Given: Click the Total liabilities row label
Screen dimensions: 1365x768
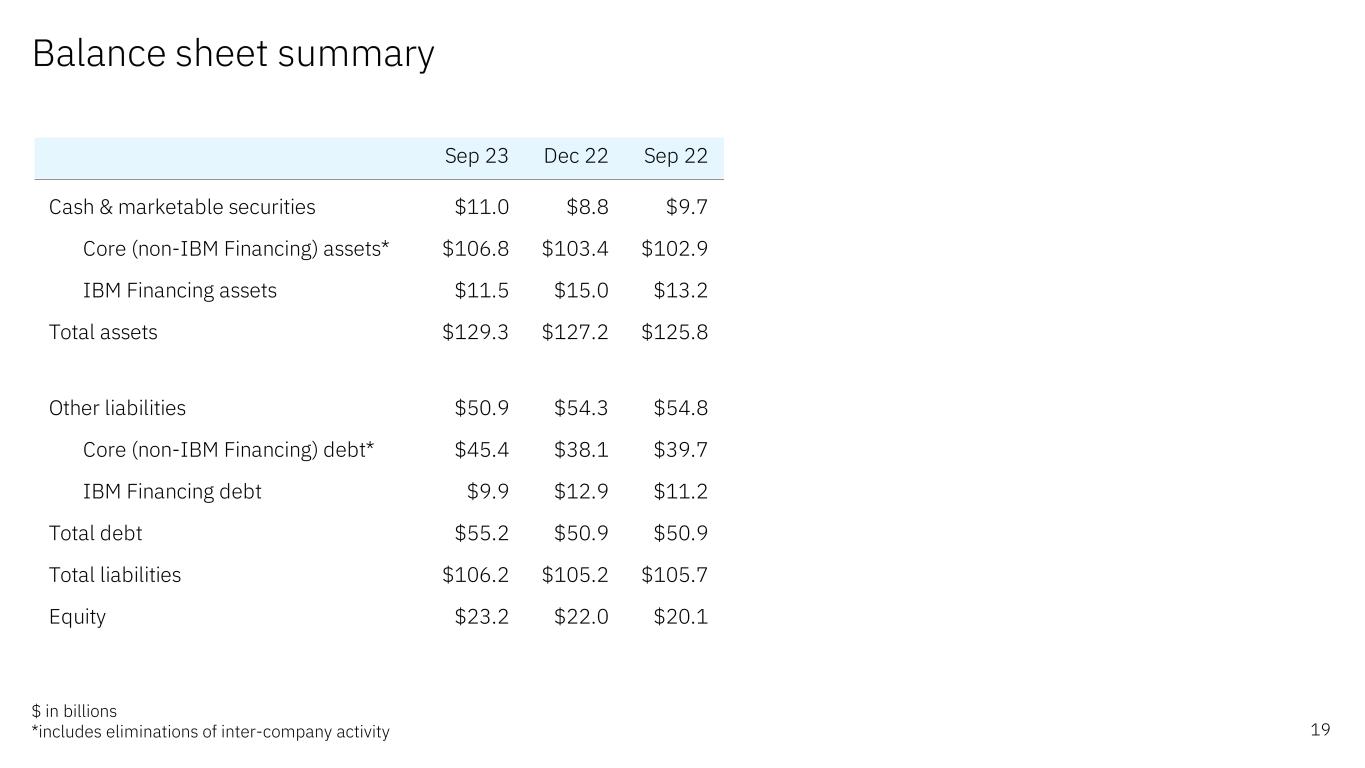Looking at the screenshot, I should coord(115,575).
